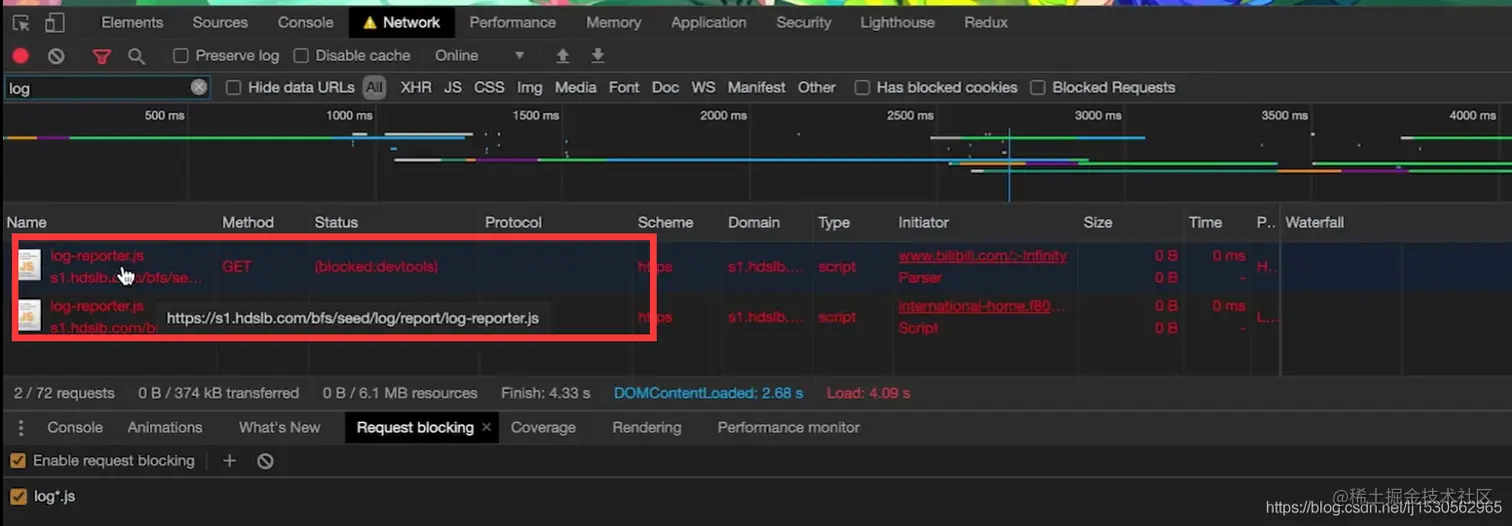Uncheck Enable request blocking
Viewport: 1512px width, 526px height.
18,461
